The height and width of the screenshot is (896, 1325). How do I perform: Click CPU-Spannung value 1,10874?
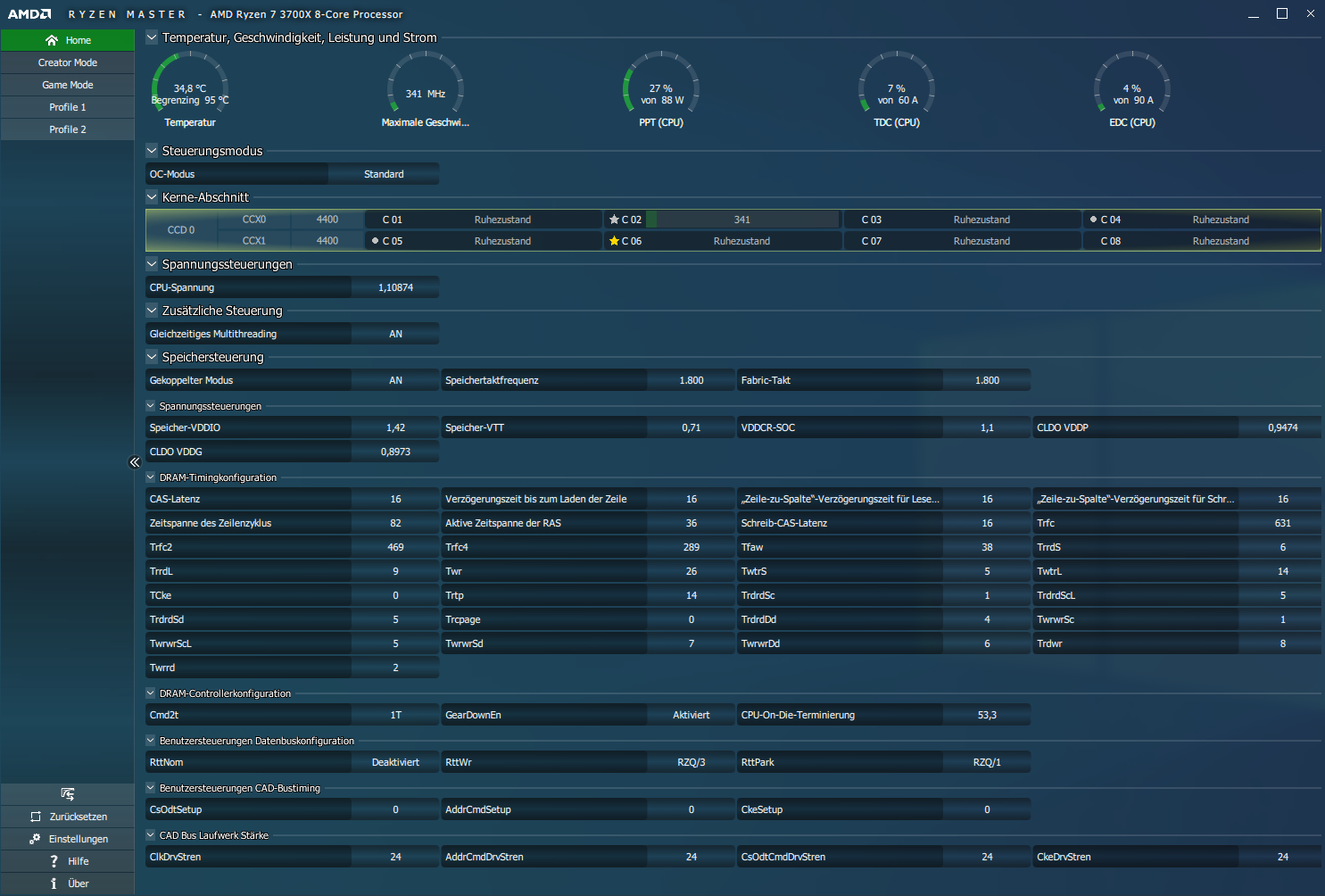[x=395, y=287]
